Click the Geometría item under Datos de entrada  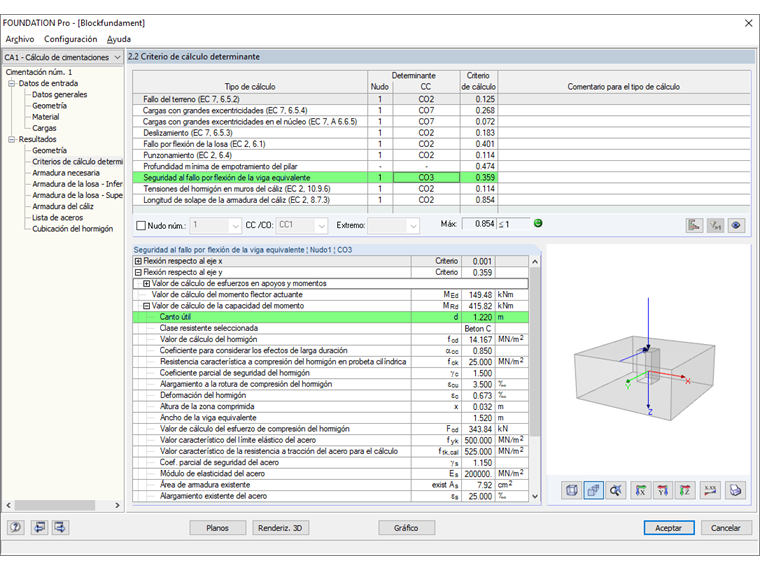[49, 106]
